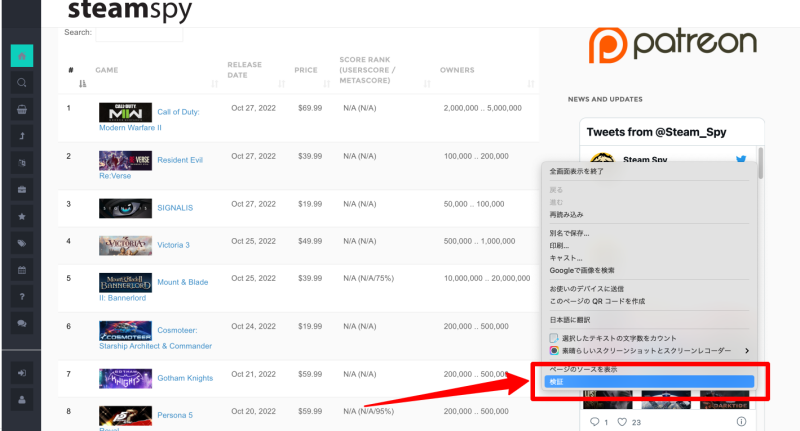Expand the screenshot recorder submenu arrow
The height and width of the screenshot is (431, 800).
tap(747, 351)
